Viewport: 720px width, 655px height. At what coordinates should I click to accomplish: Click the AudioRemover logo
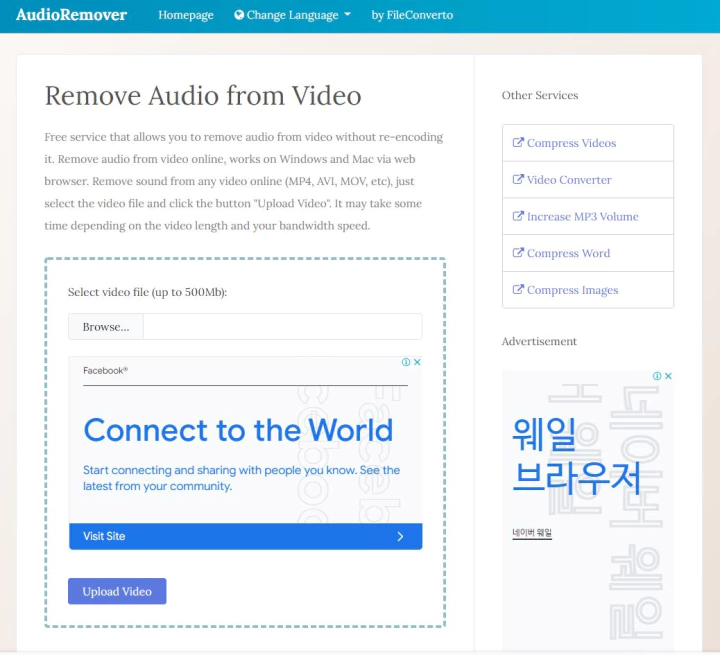tap(71, 15)
